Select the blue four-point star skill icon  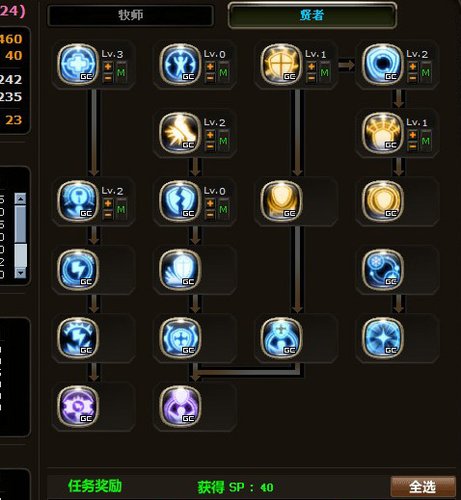383,338
